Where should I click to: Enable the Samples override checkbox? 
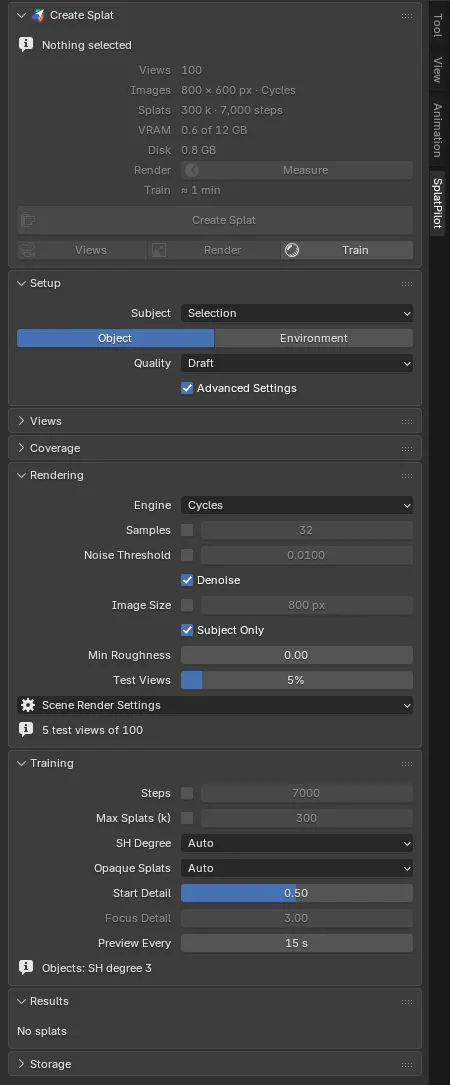pyautogui.click(x=187, y=530)
